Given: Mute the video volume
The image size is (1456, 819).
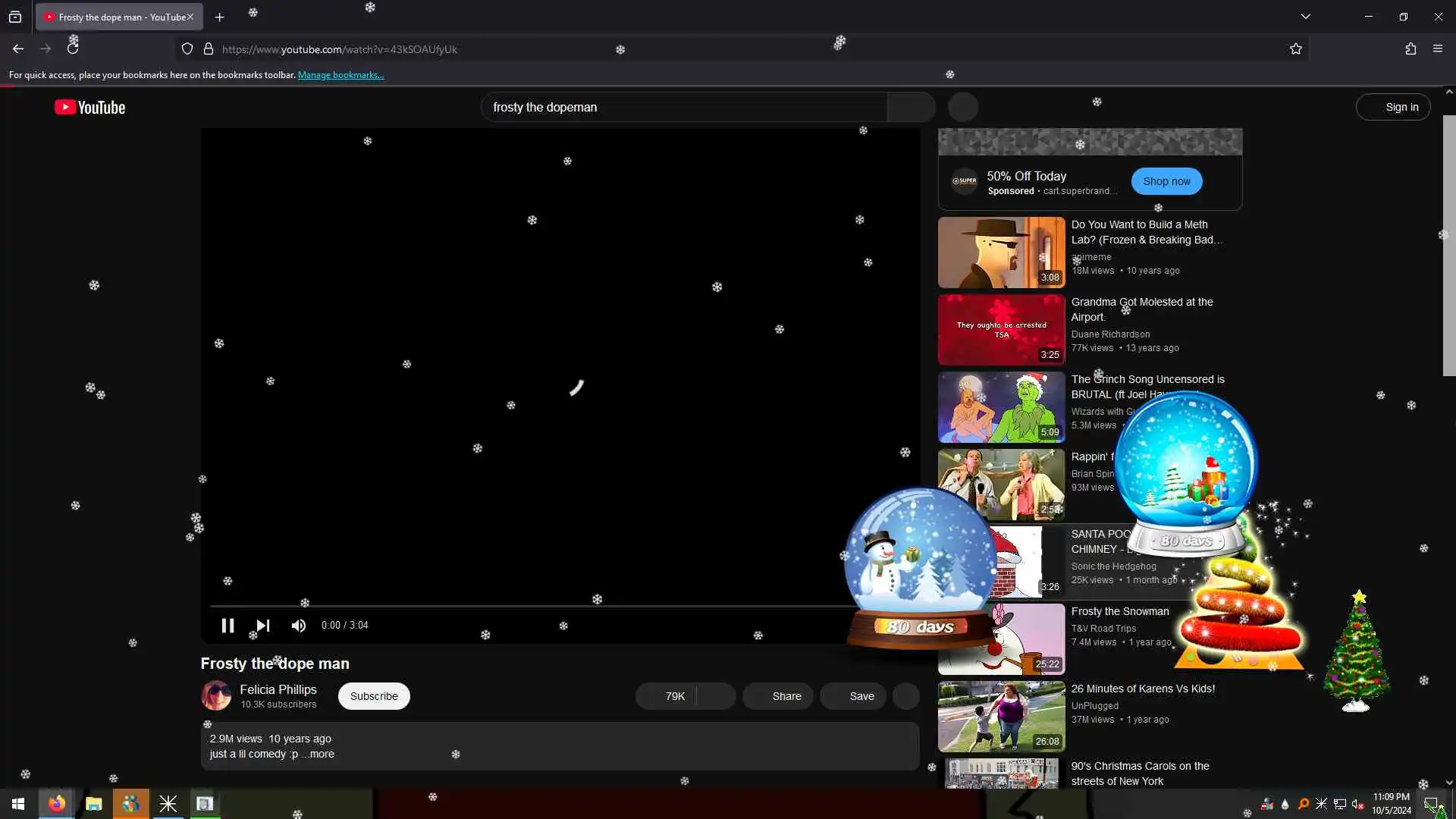Looking at the screenshot, I should pos(298,626).
